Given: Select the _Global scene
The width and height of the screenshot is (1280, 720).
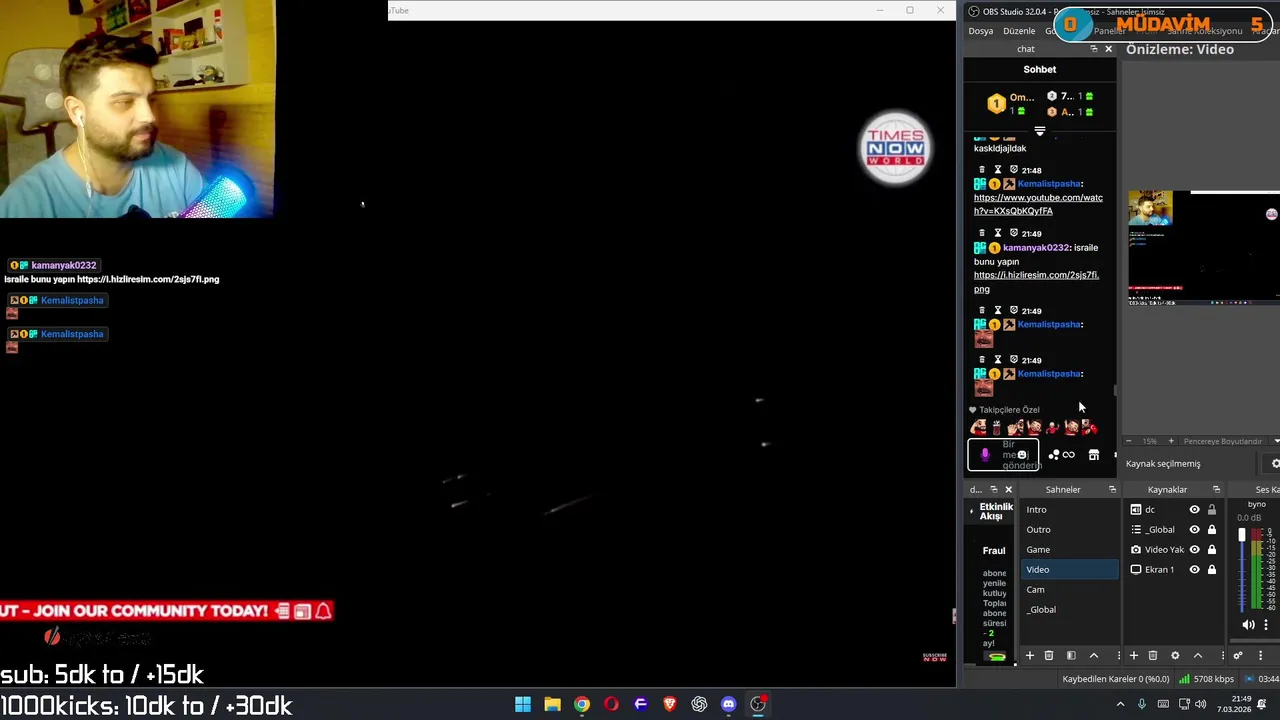Looking at the screenshot, I should click(x=1069, y=610).
